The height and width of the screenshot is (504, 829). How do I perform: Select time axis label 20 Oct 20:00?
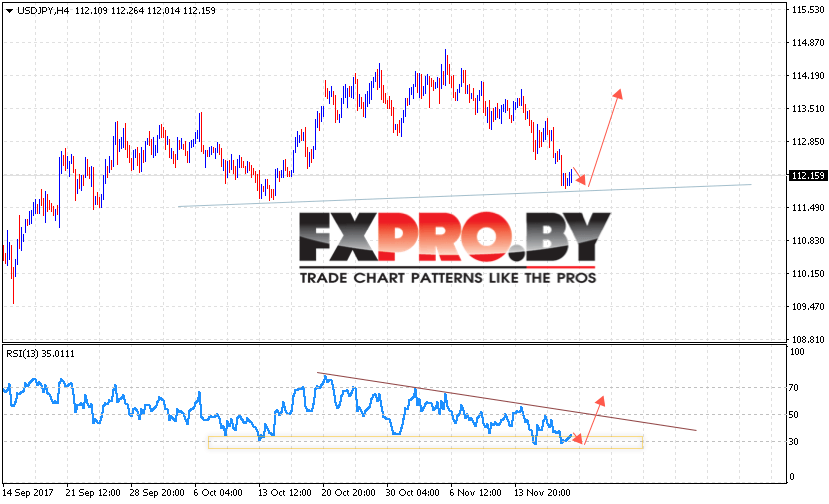[x=348, y=492]
